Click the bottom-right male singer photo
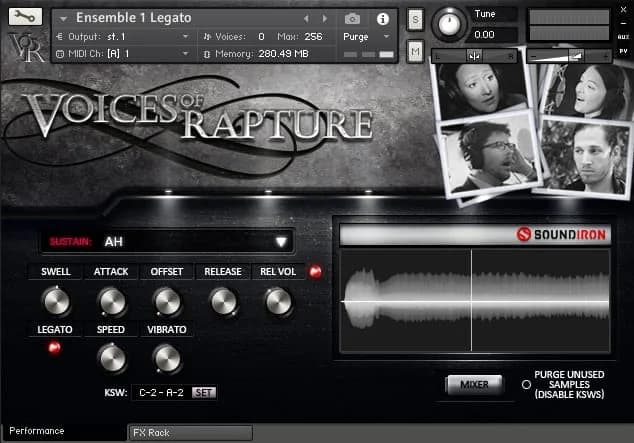This screenshot has width=634, height=443. pos(583,158)
